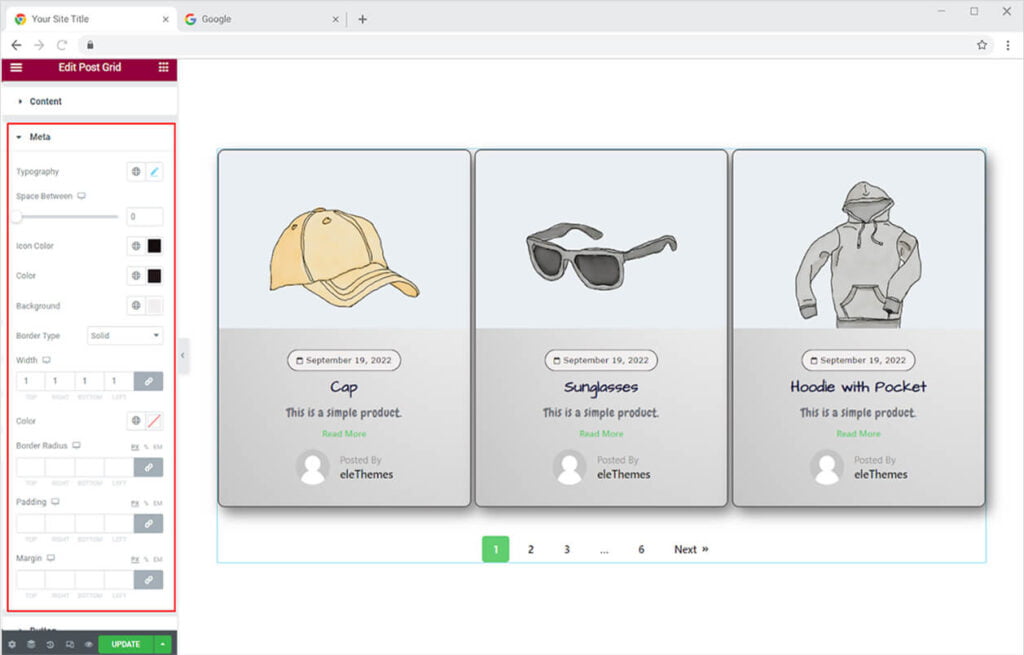Viewport: 1024px width, 655px height.
Task: Open the History icon in bottom bar
Action: click(50, 644)
